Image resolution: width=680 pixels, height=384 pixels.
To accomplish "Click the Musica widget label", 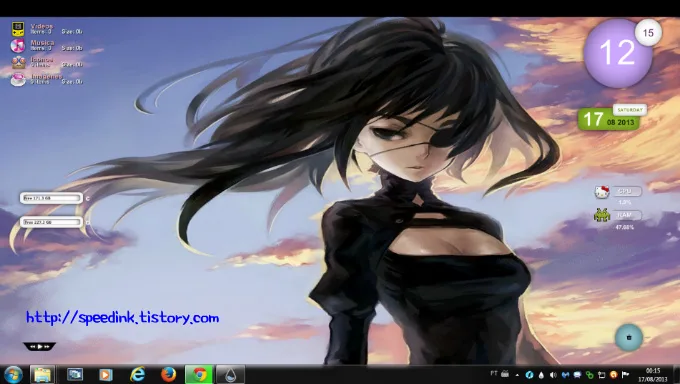I will [42, 43].
